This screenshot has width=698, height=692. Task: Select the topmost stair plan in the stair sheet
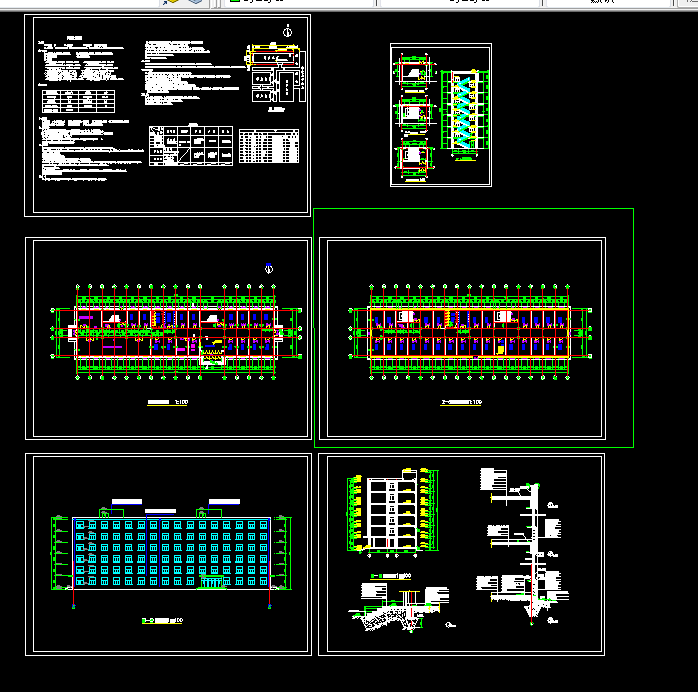click(414, 73)
